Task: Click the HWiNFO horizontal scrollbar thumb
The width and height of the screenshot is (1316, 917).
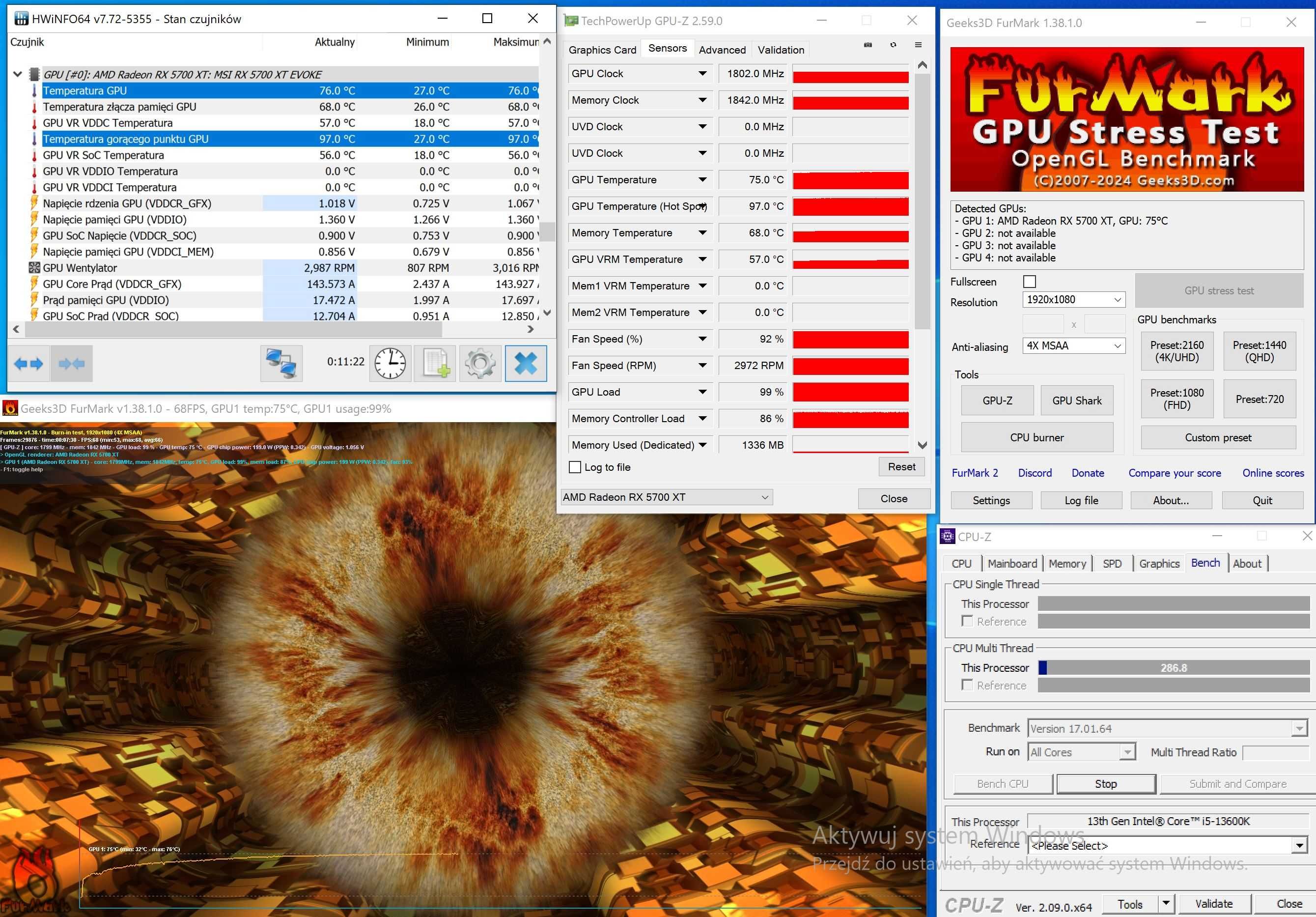Action: click(x=233, y=329)
